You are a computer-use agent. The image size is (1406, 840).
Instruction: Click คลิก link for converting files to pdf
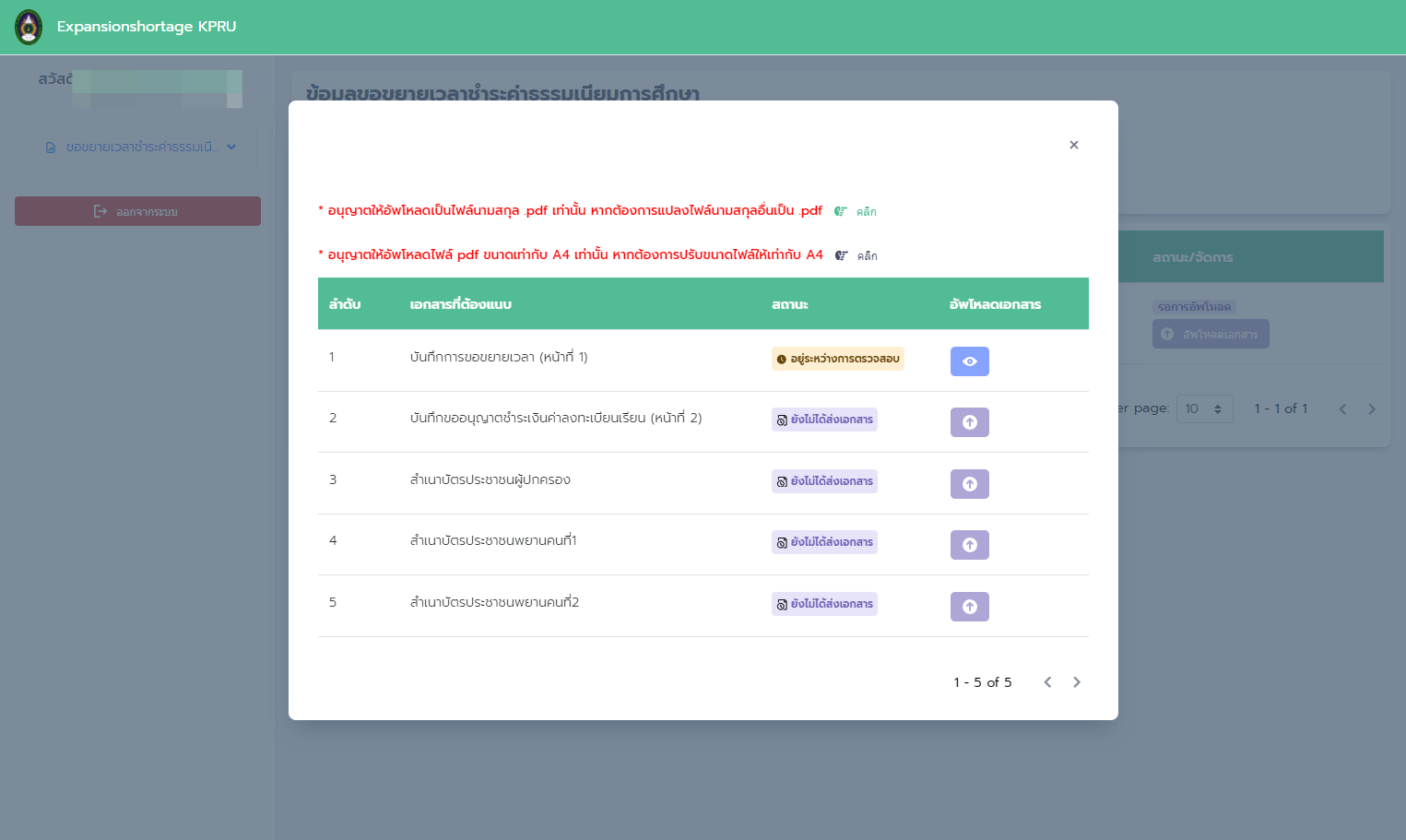click(856, 211)
